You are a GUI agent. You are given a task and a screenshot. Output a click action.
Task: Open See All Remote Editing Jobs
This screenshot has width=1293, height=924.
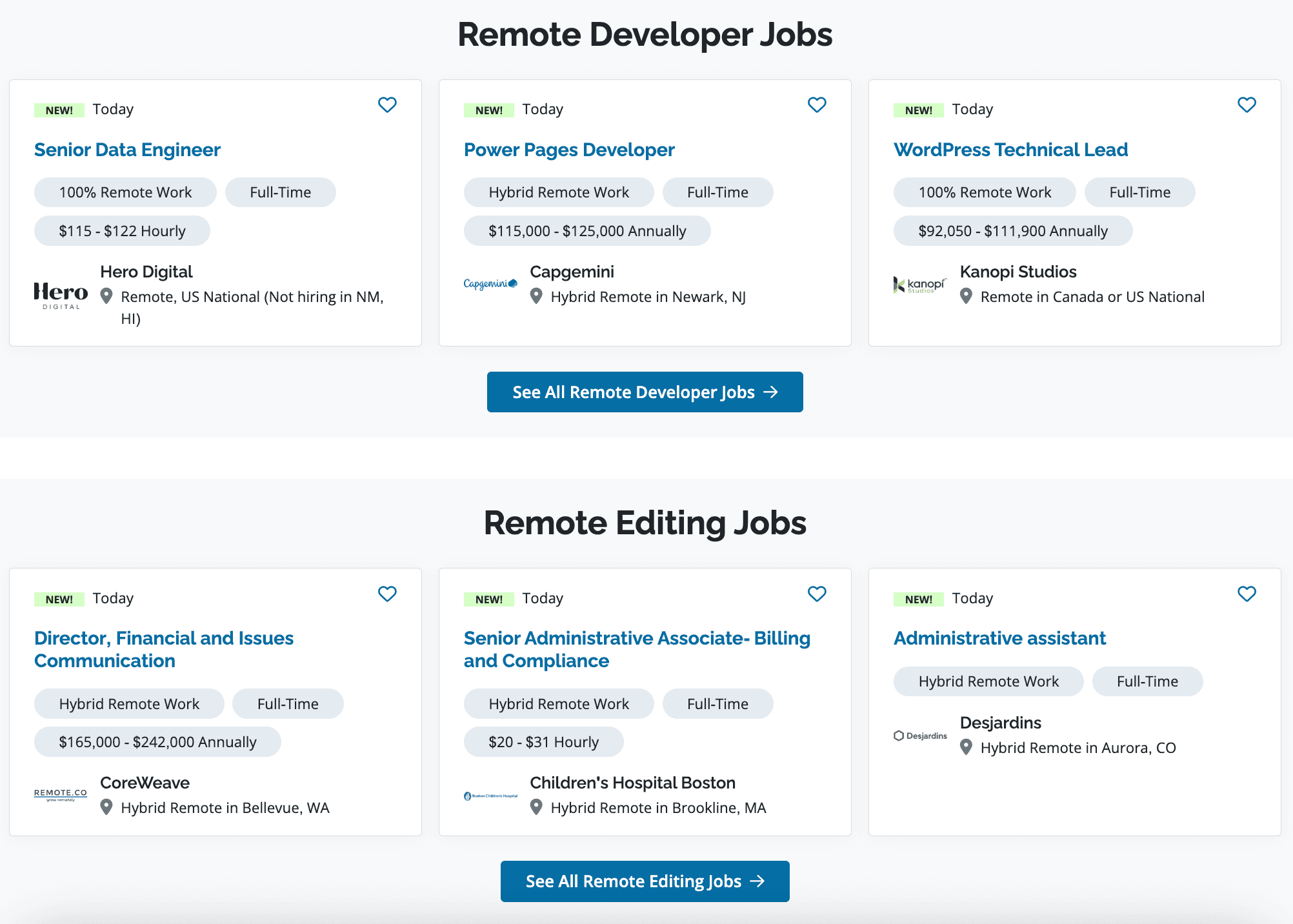pos(645,881)
